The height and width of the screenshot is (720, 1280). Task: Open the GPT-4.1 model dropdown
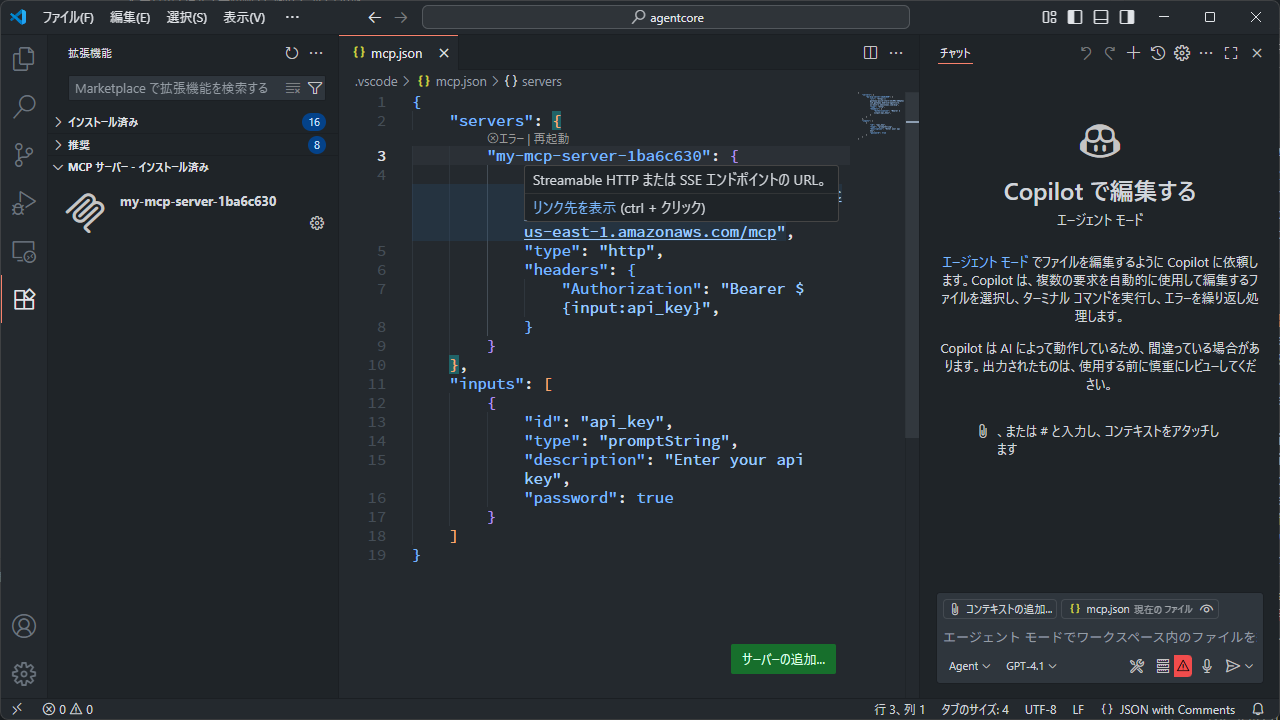[x=1031, y=666]
